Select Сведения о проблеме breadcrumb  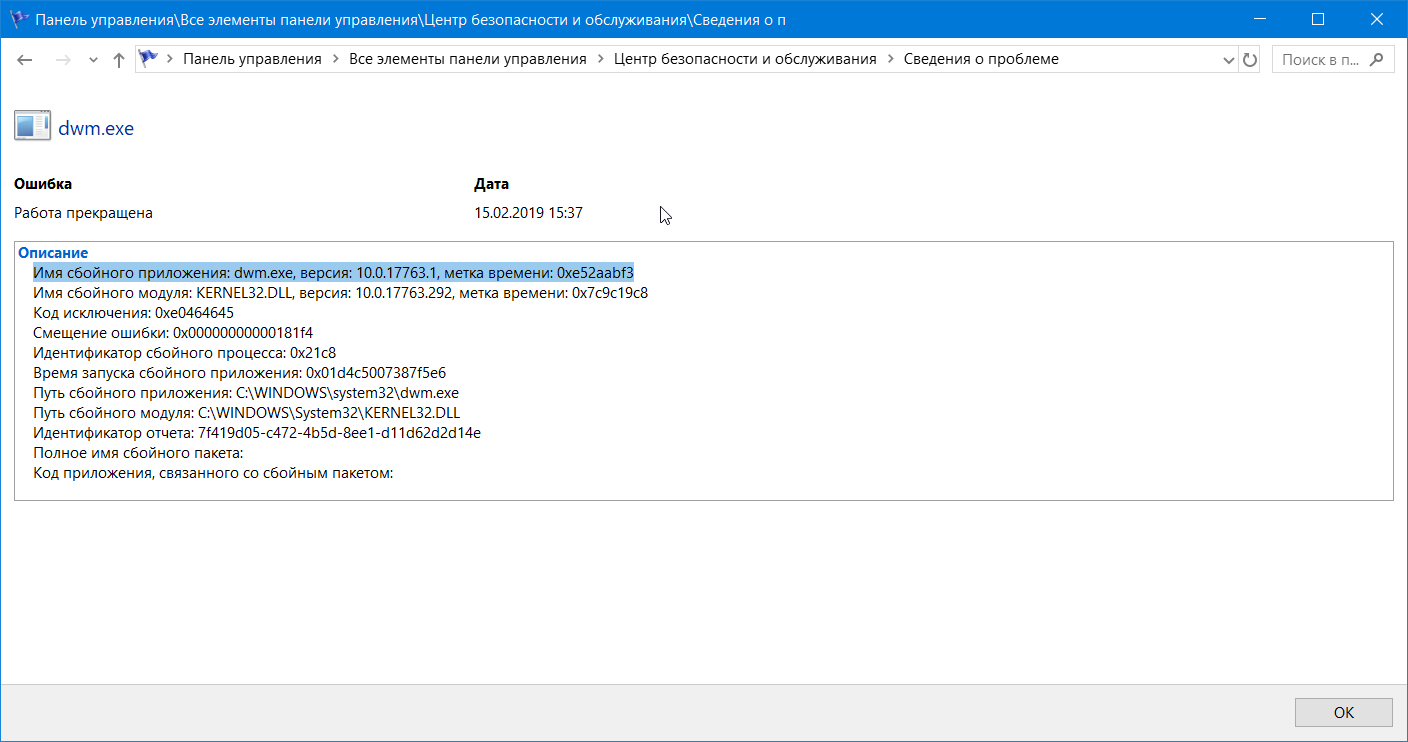coord(981,59)
